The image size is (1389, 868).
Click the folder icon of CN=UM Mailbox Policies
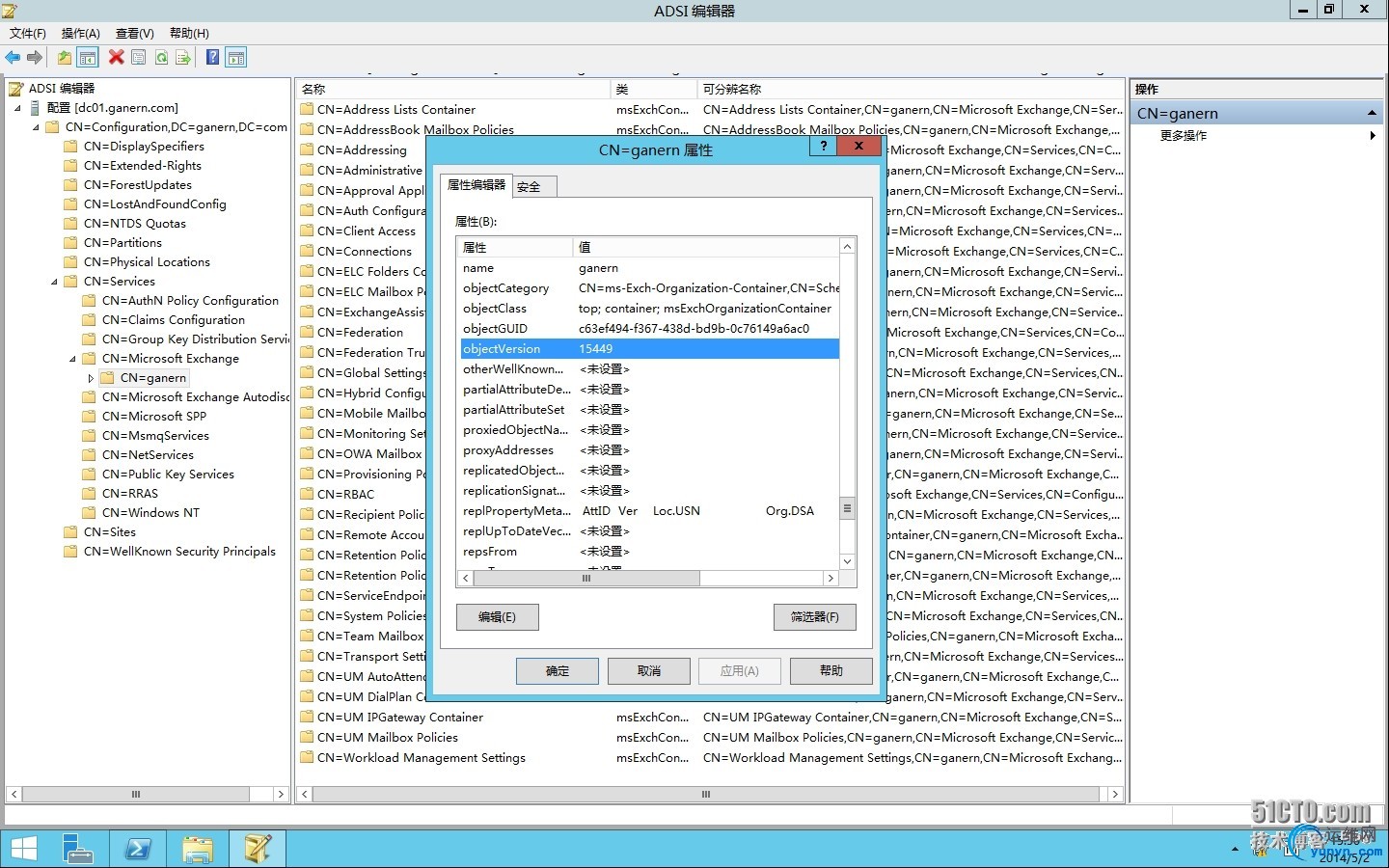tap(307, 738)
